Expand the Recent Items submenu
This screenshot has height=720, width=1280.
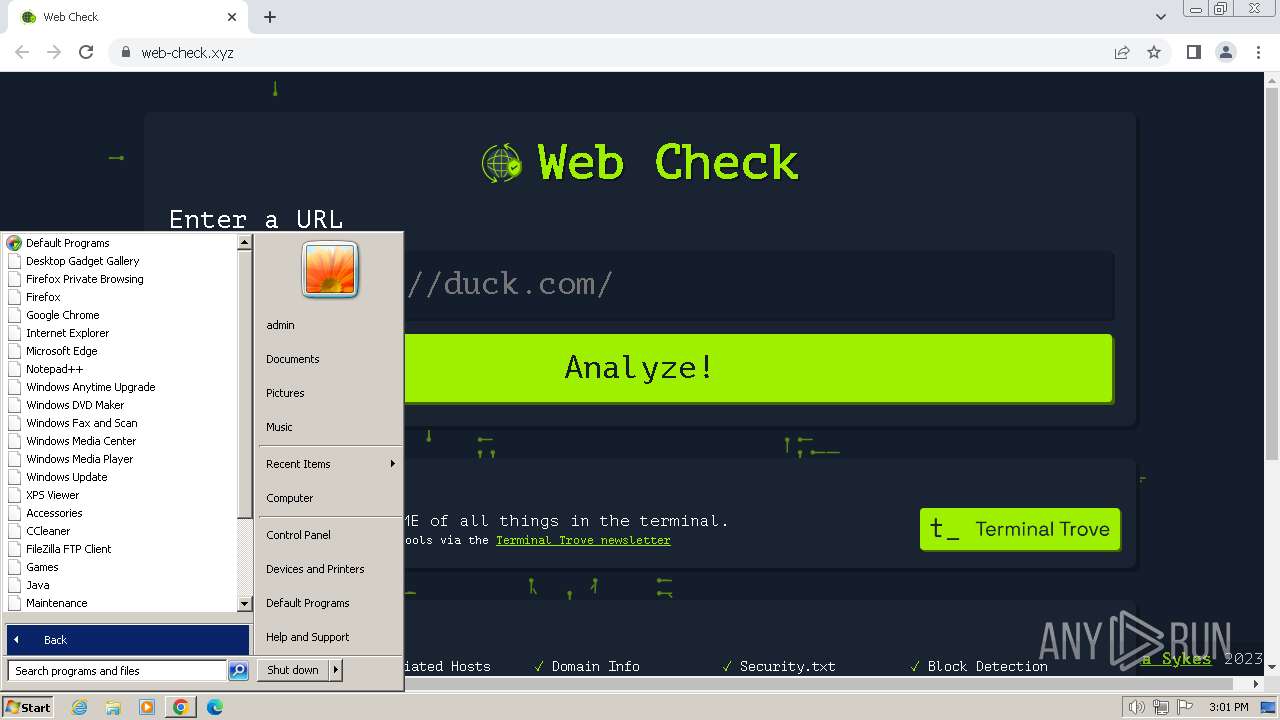click(x=329, y=464)
